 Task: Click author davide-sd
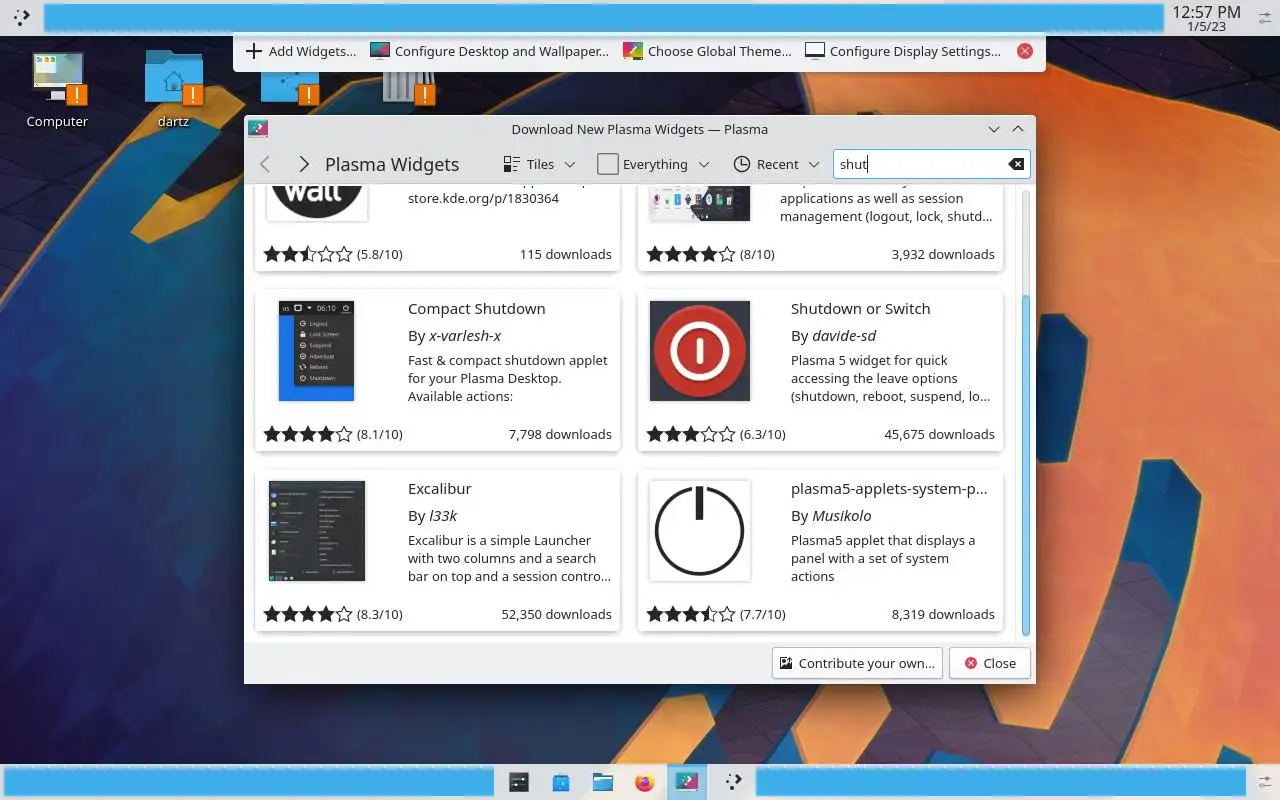click(x=844, y=336)
